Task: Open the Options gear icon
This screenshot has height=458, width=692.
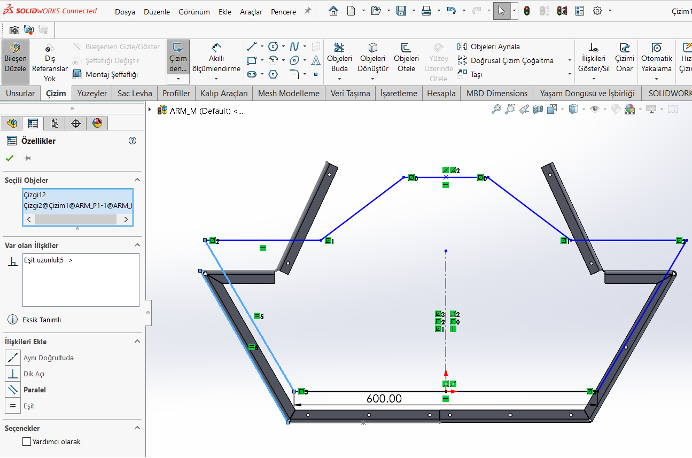Action: [597, 11]
